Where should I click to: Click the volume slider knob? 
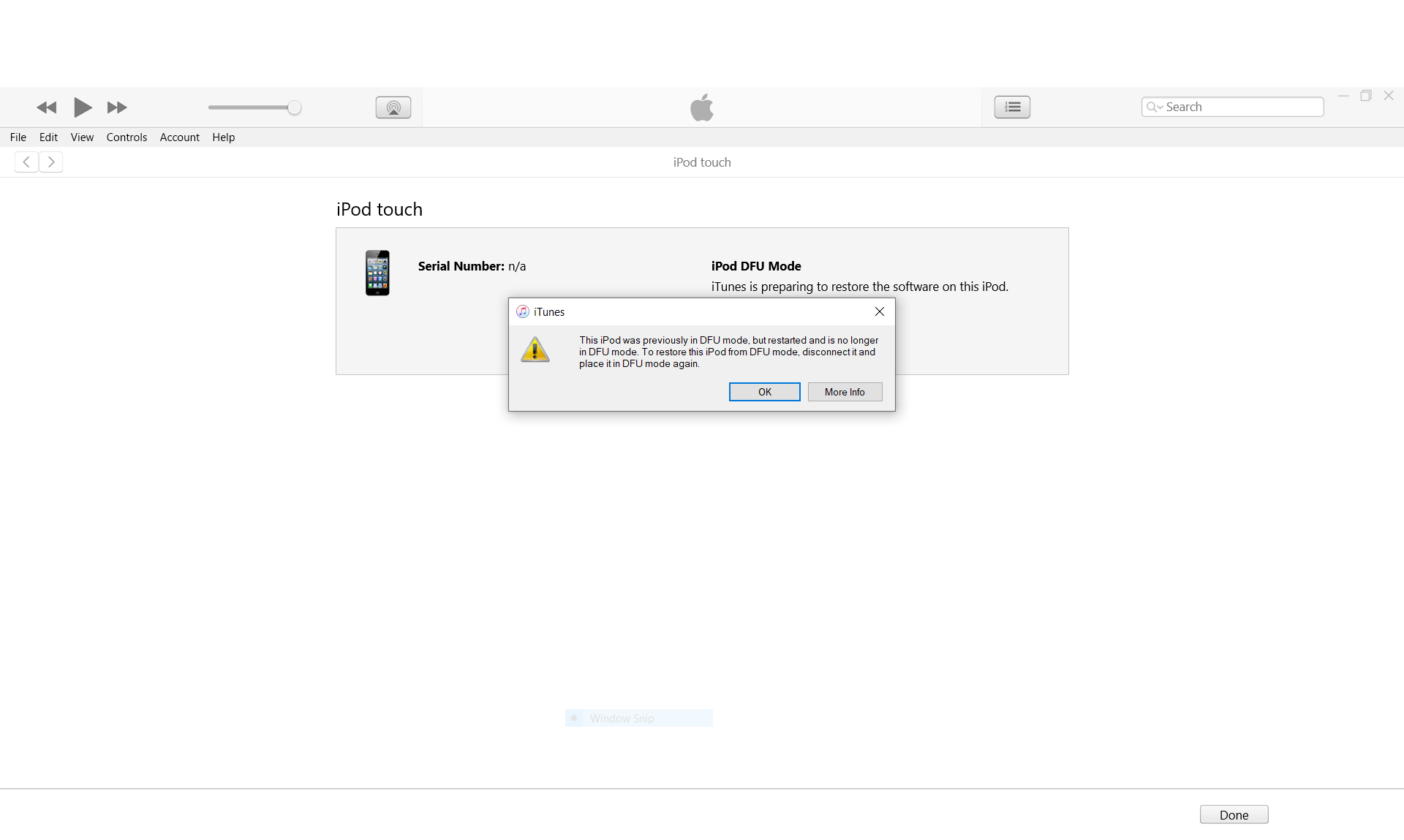point(294,107)
